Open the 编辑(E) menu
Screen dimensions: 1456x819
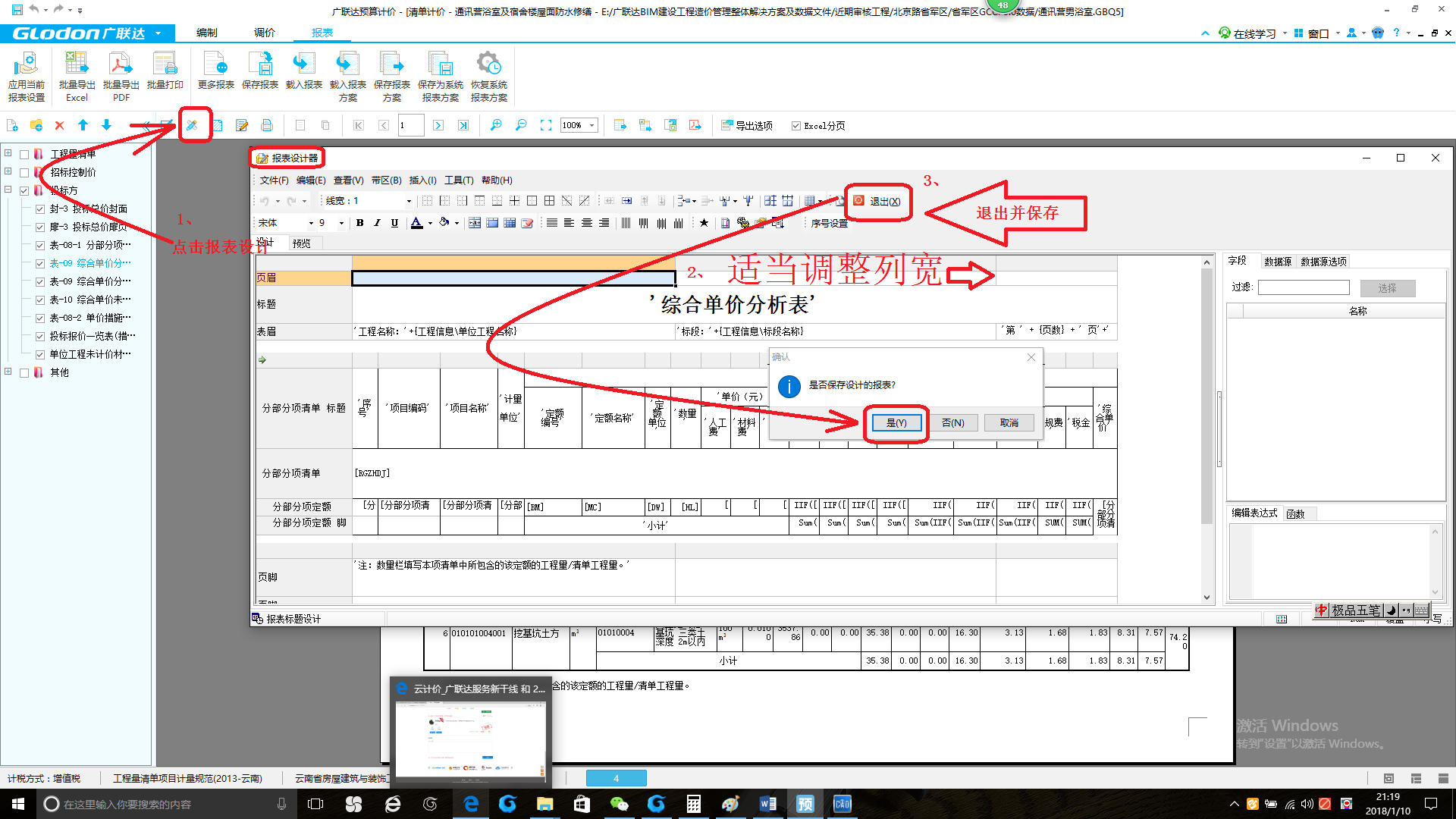click(x=311, y=180)
